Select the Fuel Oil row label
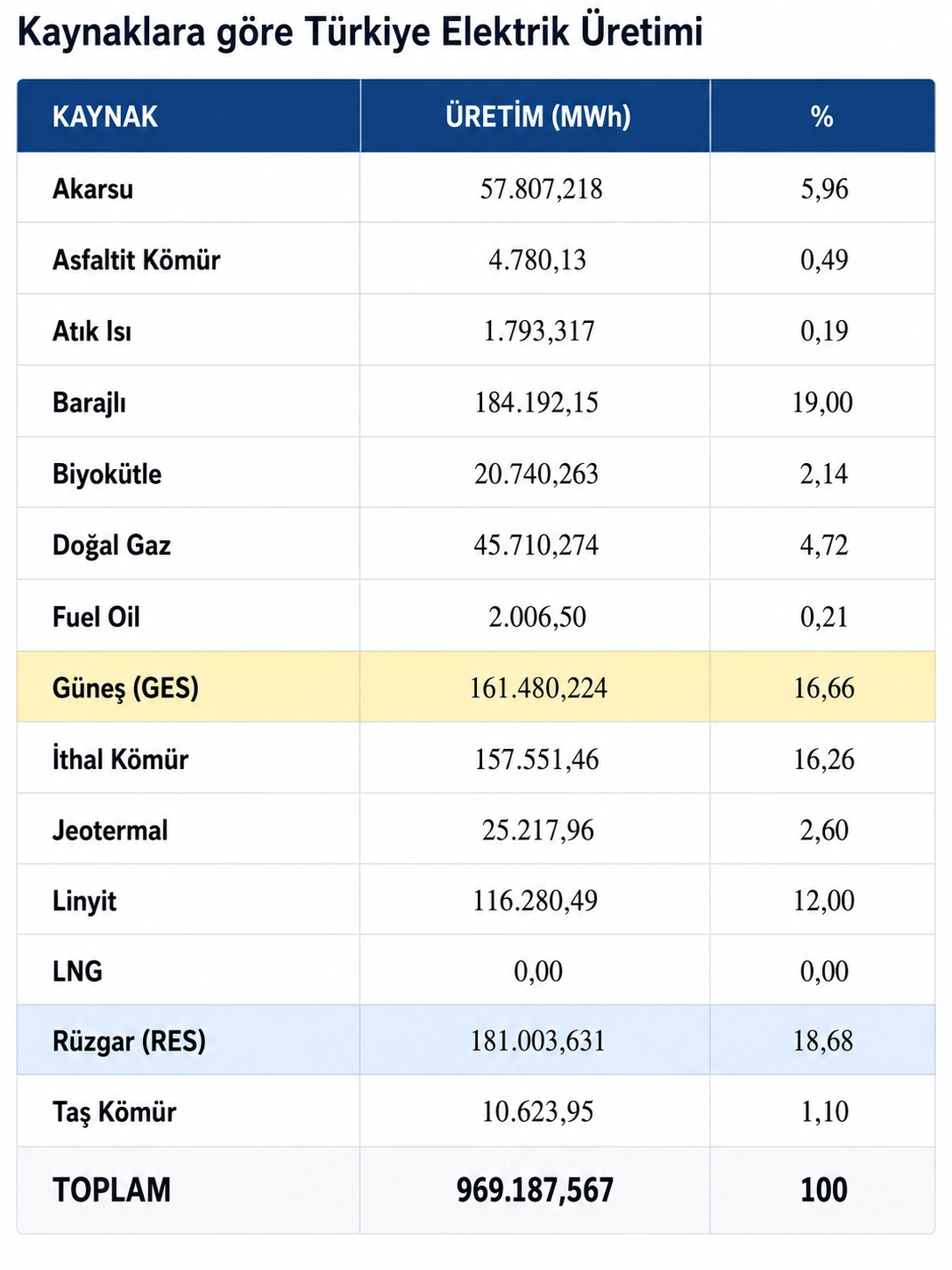Image resolution: width=952 pixels, height=1270 pixels. [x=96, y=617]
